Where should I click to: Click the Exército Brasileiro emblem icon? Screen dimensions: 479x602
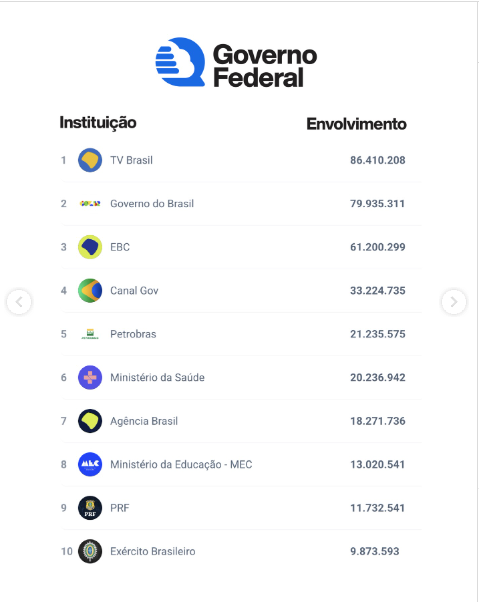coord(90,551)
